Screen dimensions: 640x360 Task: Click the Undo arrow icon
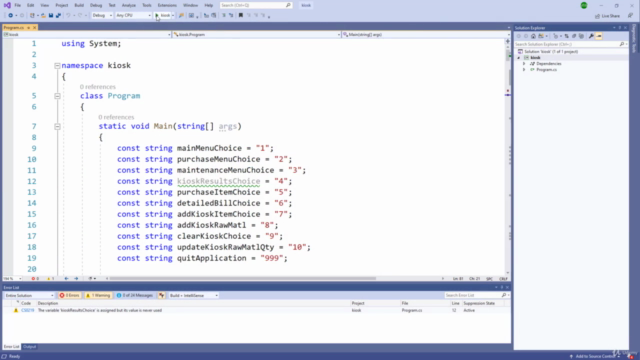[x=68, y=16]
